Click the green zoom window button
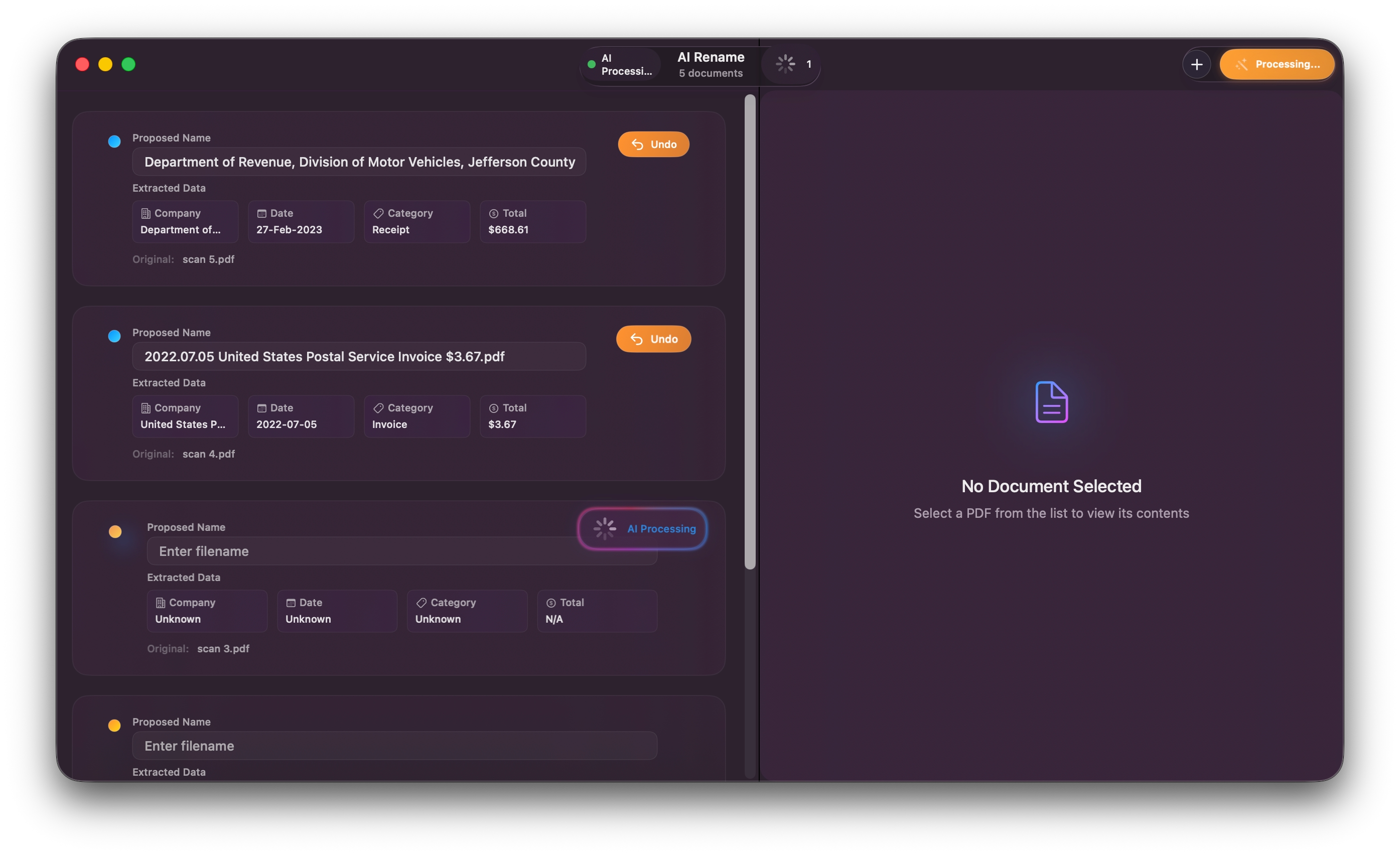Screen dimensions: 1400x856 pyautogui.click(x=128, y=64)
